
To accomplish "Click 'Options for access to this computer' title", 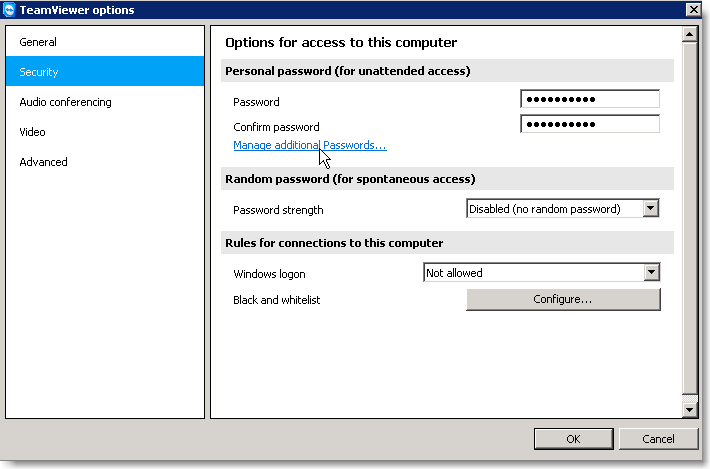I will [341, 43].
